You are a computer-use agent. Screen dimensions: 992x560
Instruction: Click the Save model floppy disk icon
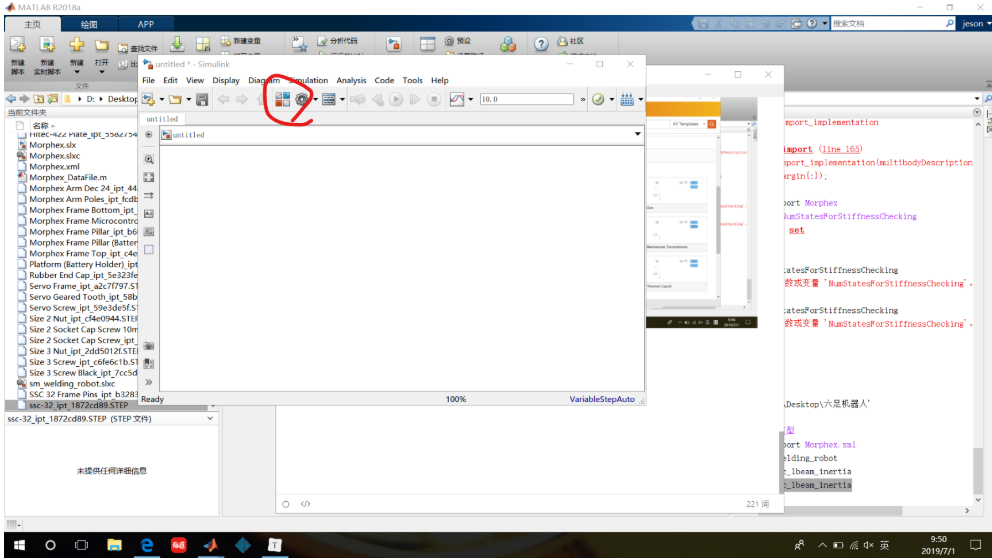point(202,99)
